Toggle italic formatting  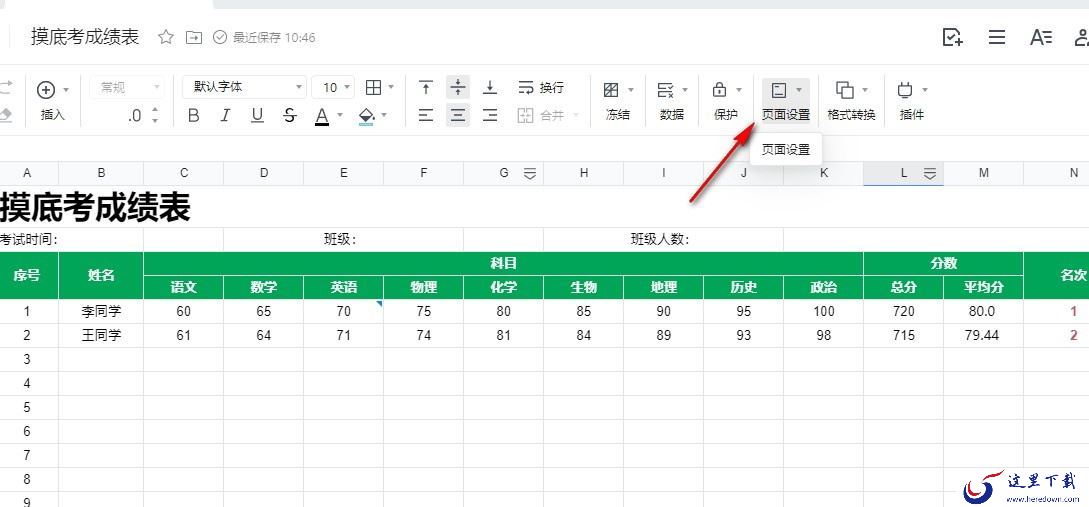tap(225, 116)
